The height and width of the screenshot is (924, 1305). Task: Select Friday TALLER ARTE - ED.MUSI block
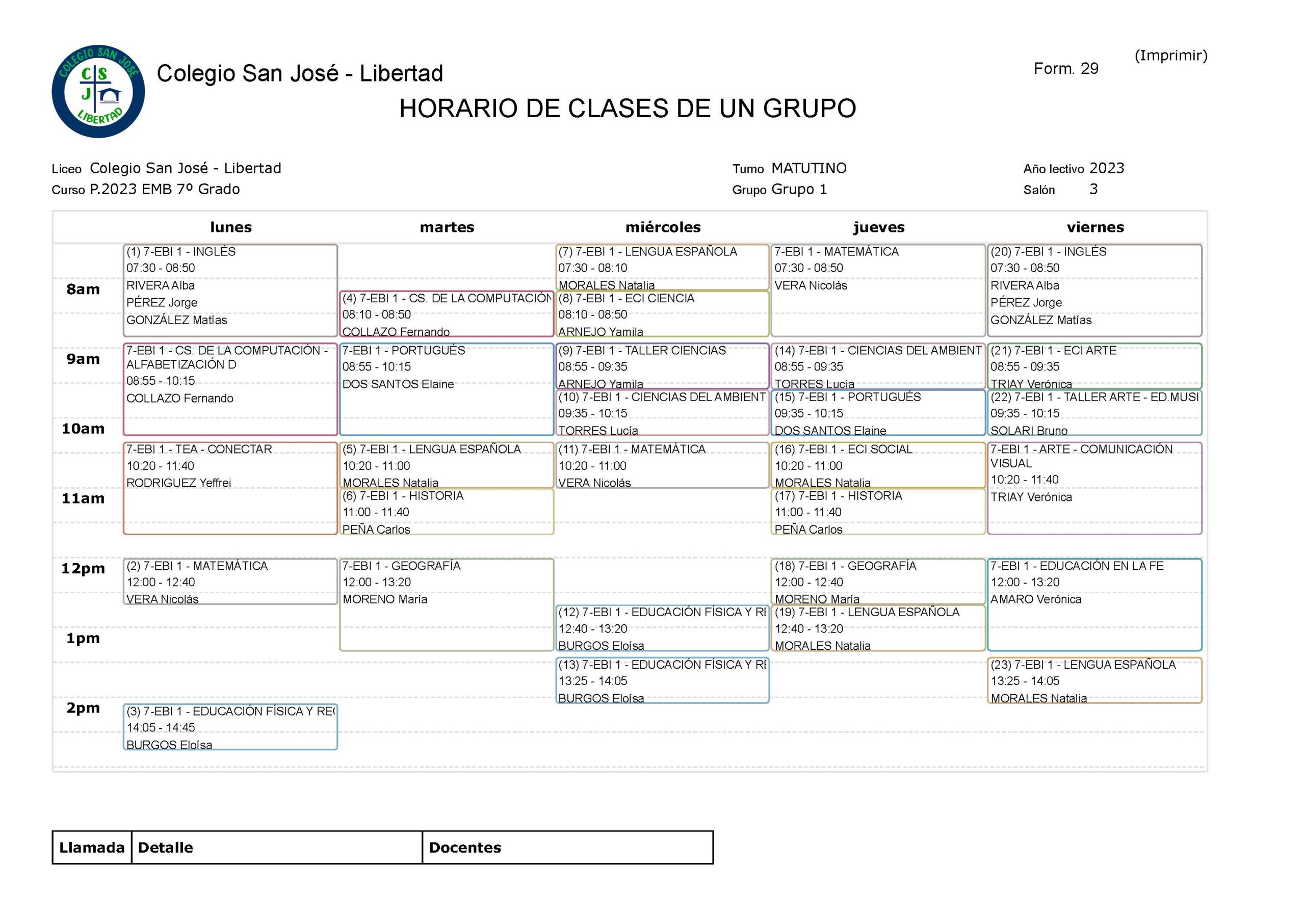1094,413
